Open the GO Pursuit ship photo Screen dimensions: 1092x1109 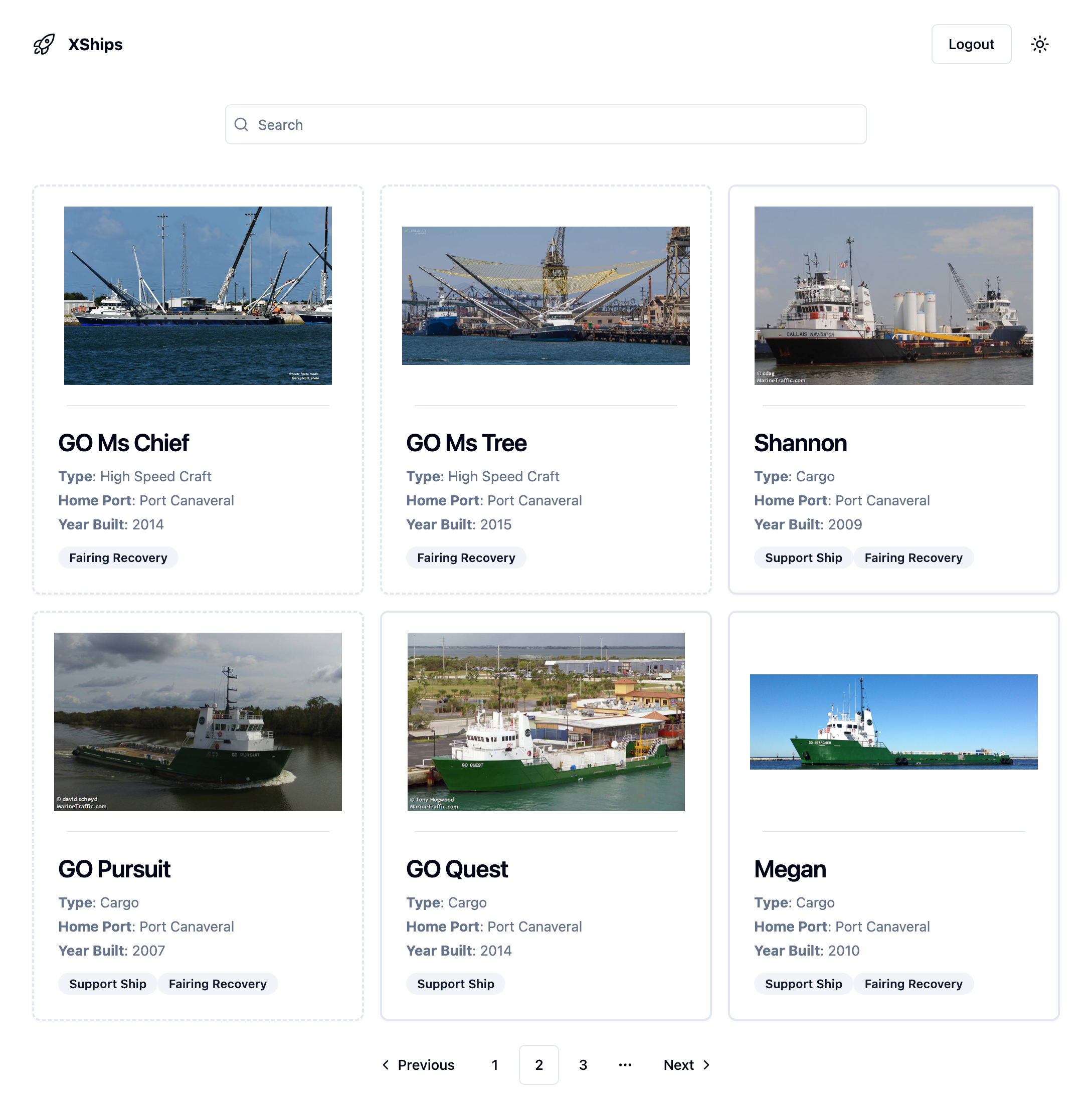point(198,721)
